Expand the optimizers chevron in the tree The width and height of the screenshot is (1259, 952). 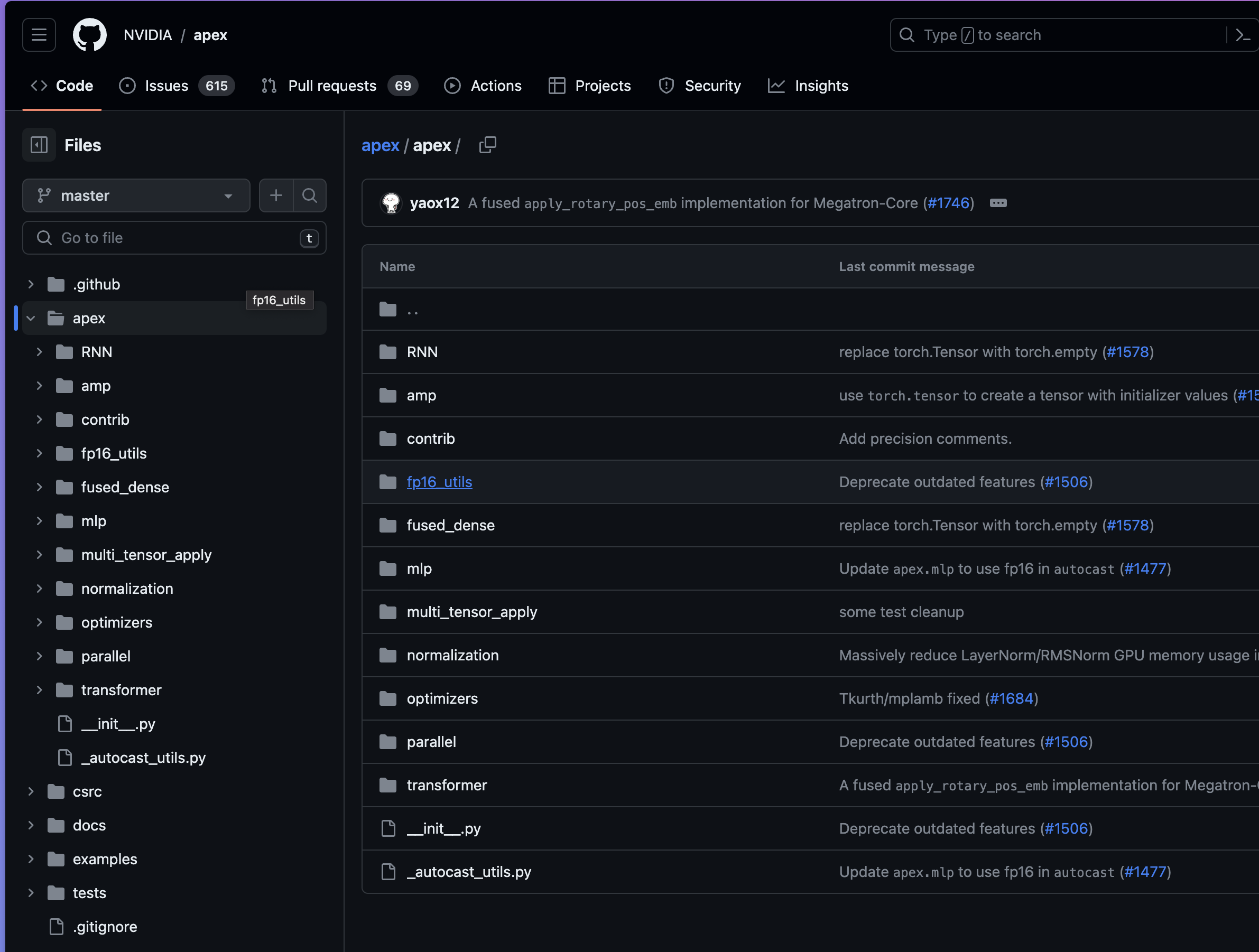(x=39, y=622)
